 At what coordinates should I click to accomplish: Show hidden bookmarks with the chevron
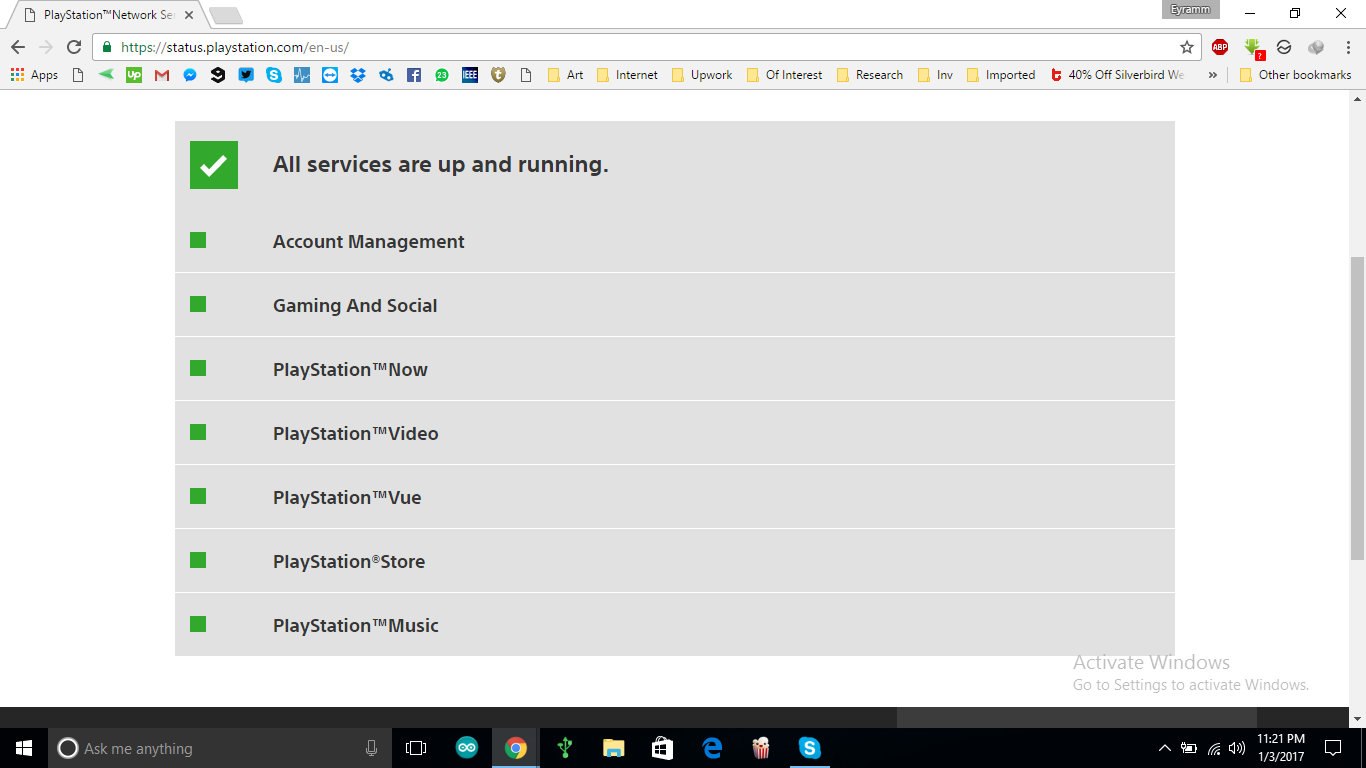coord(1213,75)
